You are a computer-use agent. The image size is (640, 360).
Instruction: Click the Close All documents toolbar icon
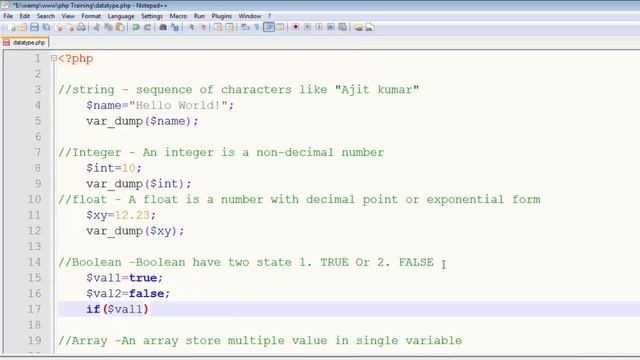(71, 27)
